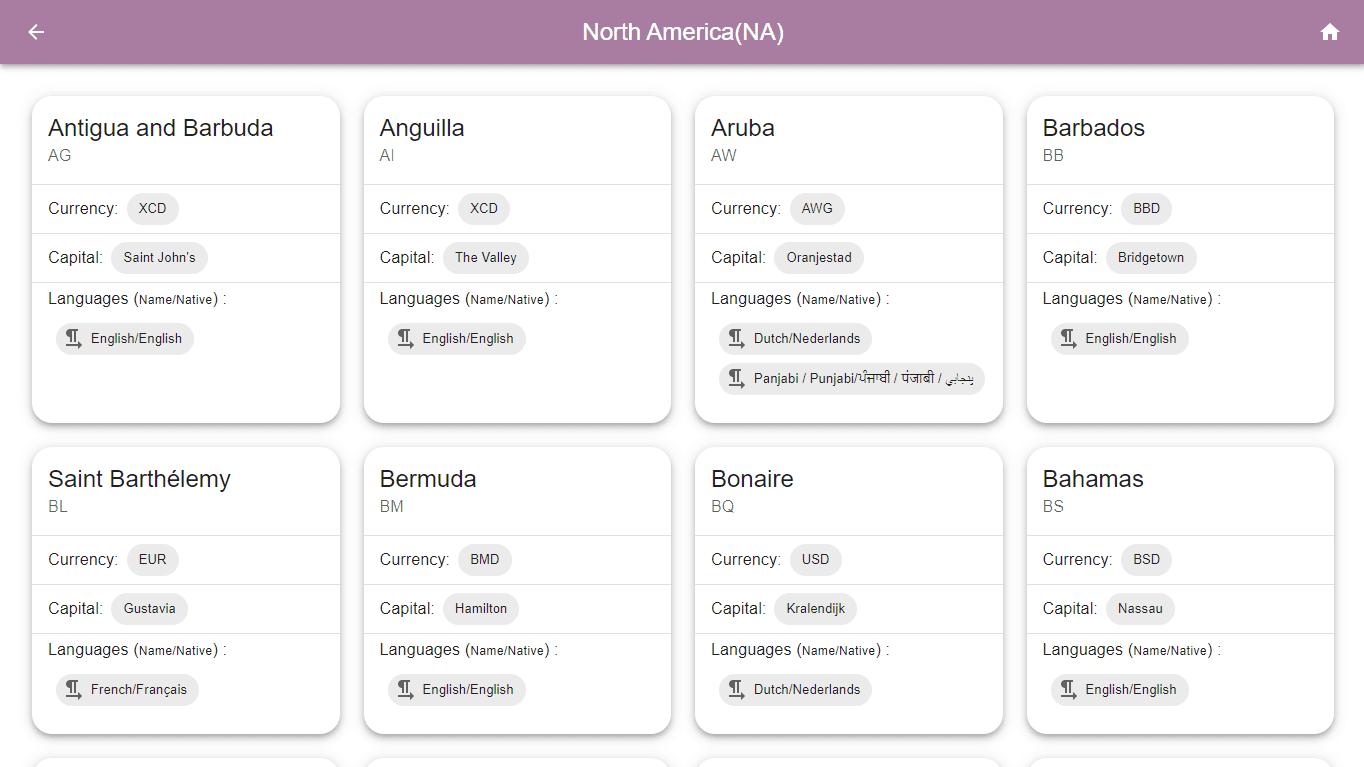Click the language icon on Bahamas' English chip
Screen dimensions: 1364x767
1067,689
